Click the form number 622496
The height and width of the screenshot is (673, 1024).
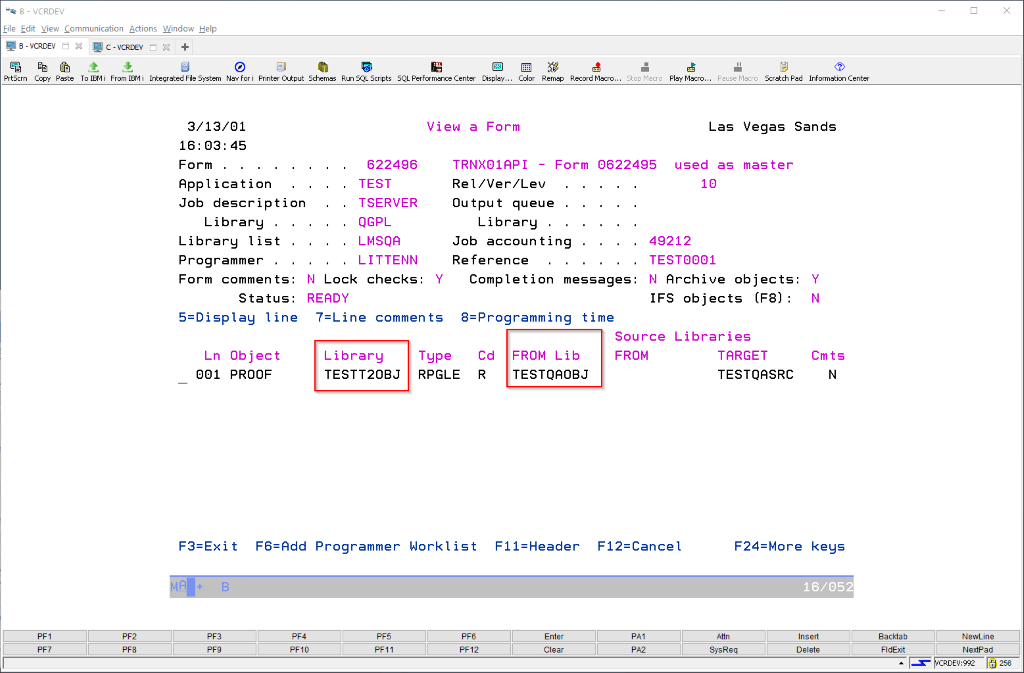(392, 164)
